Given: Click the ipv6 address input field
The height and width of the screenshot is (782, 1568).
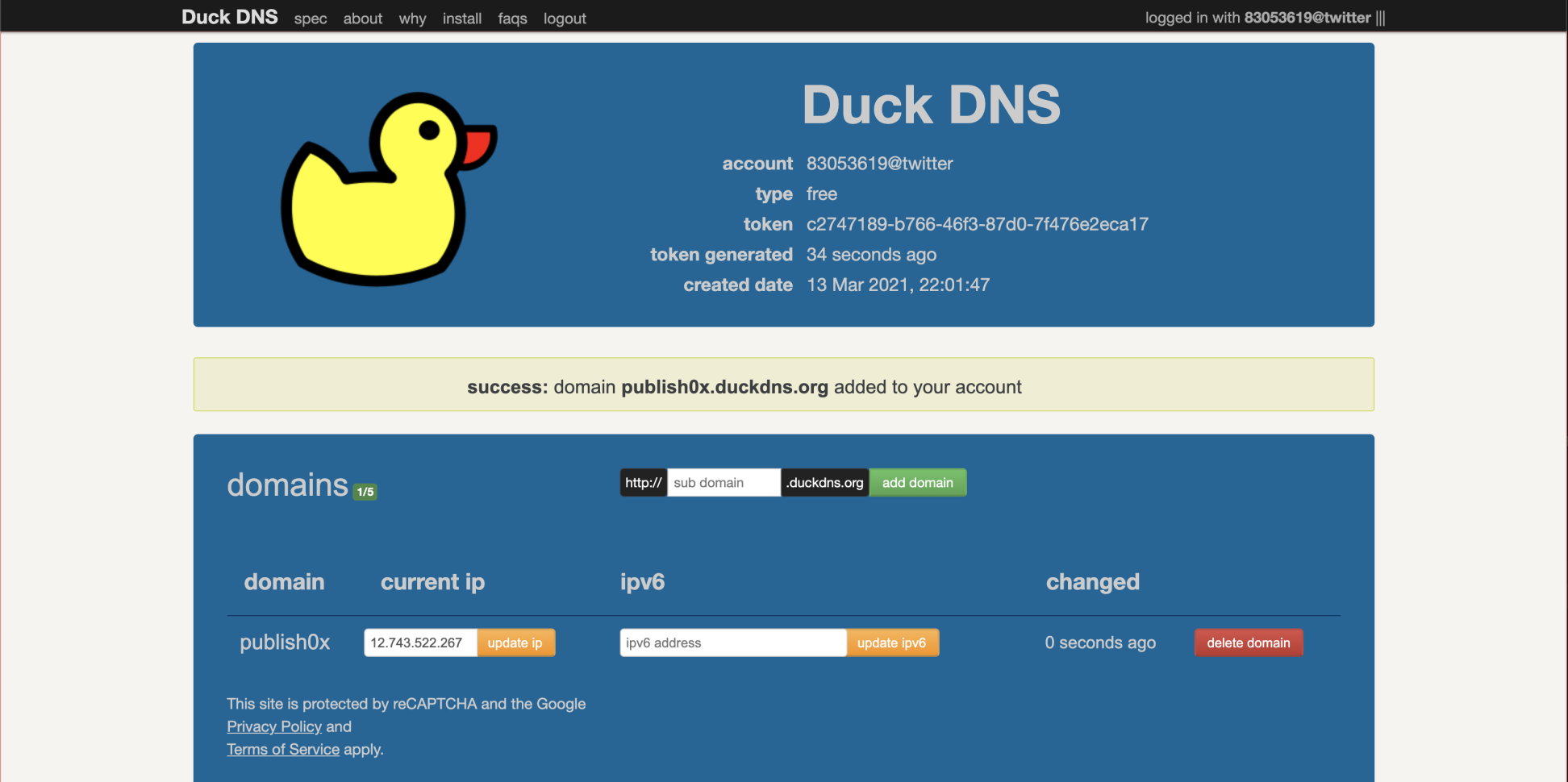Looking at the screenshot, I should pos(732,643).
